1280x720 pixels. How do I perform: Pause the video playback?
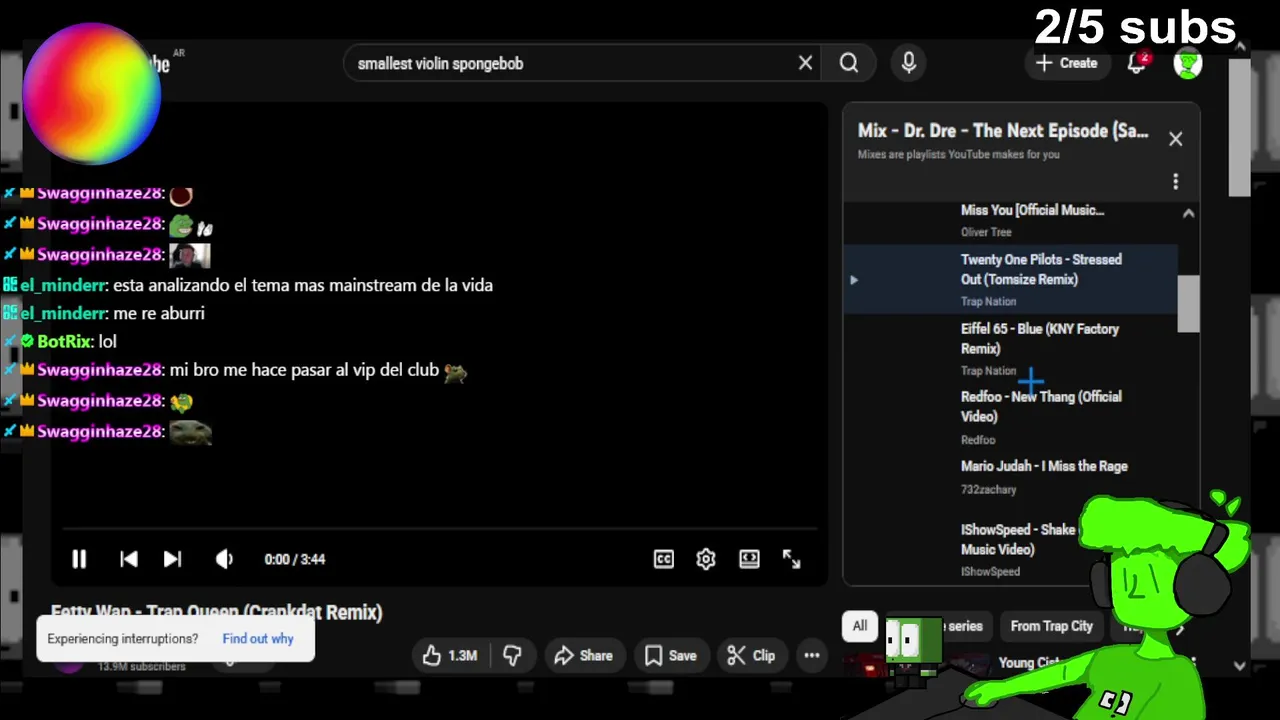pos(79,559)
